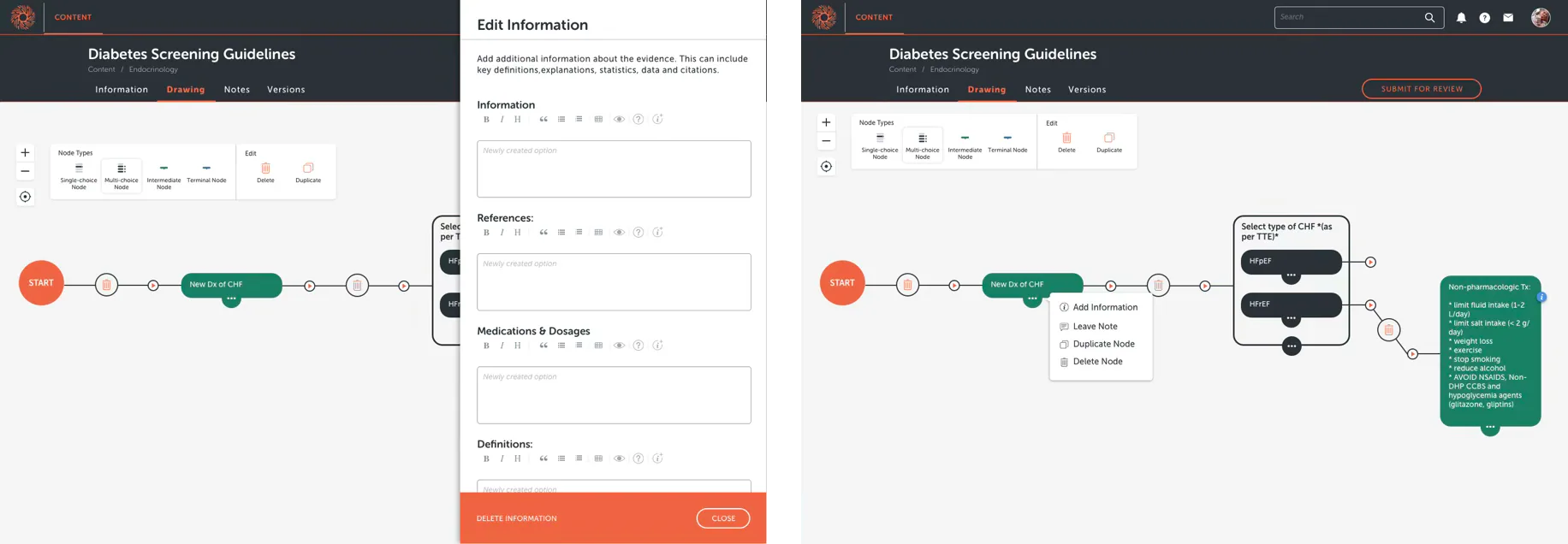
Task: Open Notes tab in the Submit for Review screen
Action: [x=1038, y=90]
